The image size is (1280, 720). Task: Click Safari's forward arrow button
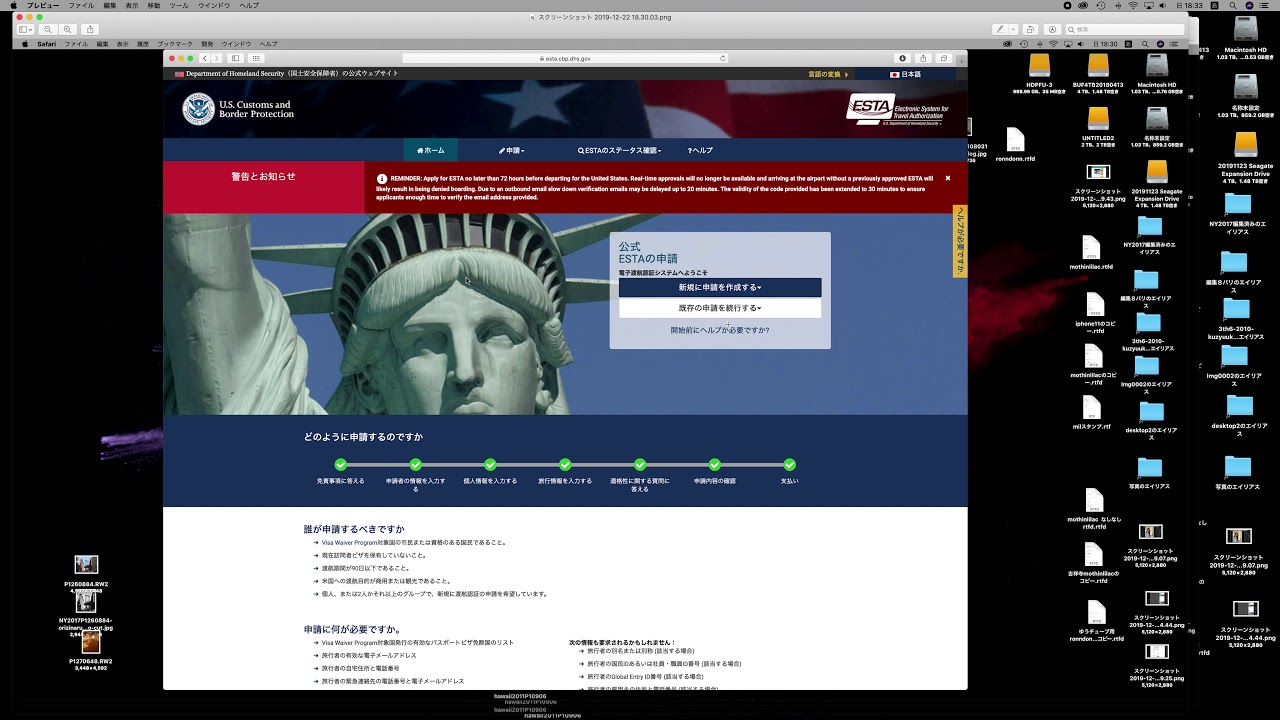pyautogui.click(x=217, y=59)
